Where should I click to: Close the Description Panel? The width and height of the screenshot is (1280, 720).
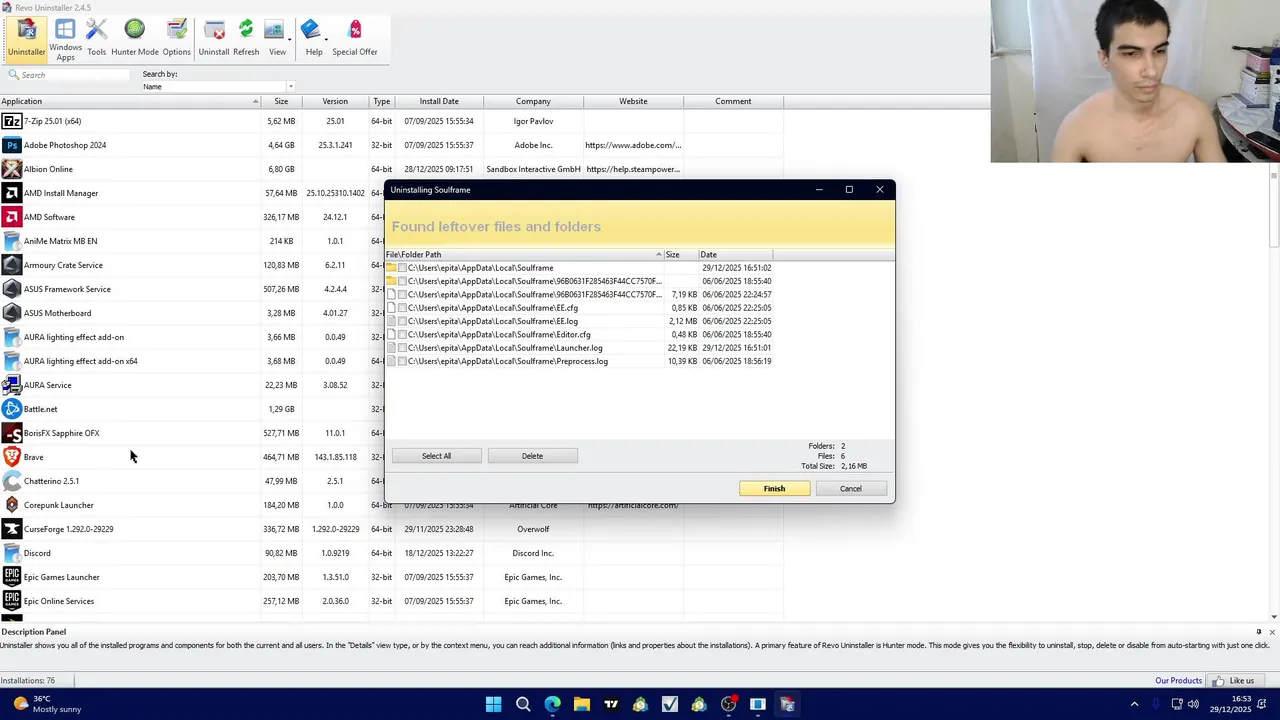(1272, 632)
